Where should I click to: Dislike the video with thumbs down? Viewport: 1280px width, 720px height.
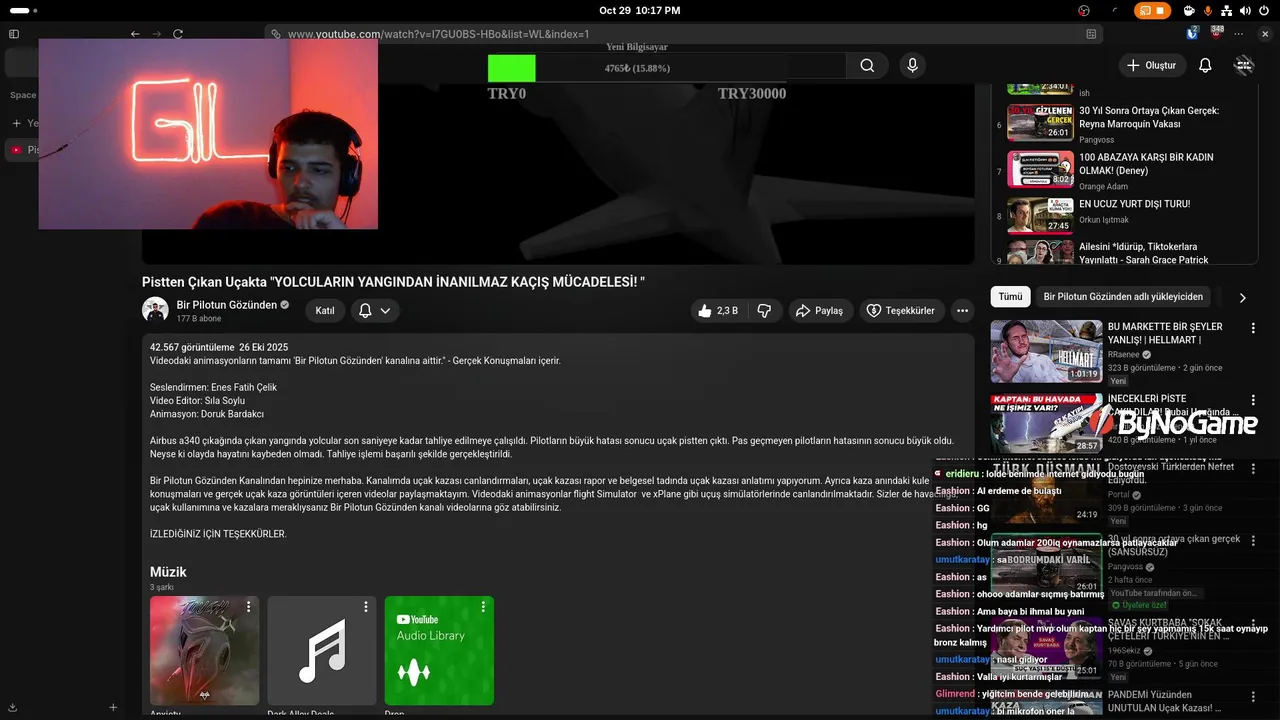(764, 311)
